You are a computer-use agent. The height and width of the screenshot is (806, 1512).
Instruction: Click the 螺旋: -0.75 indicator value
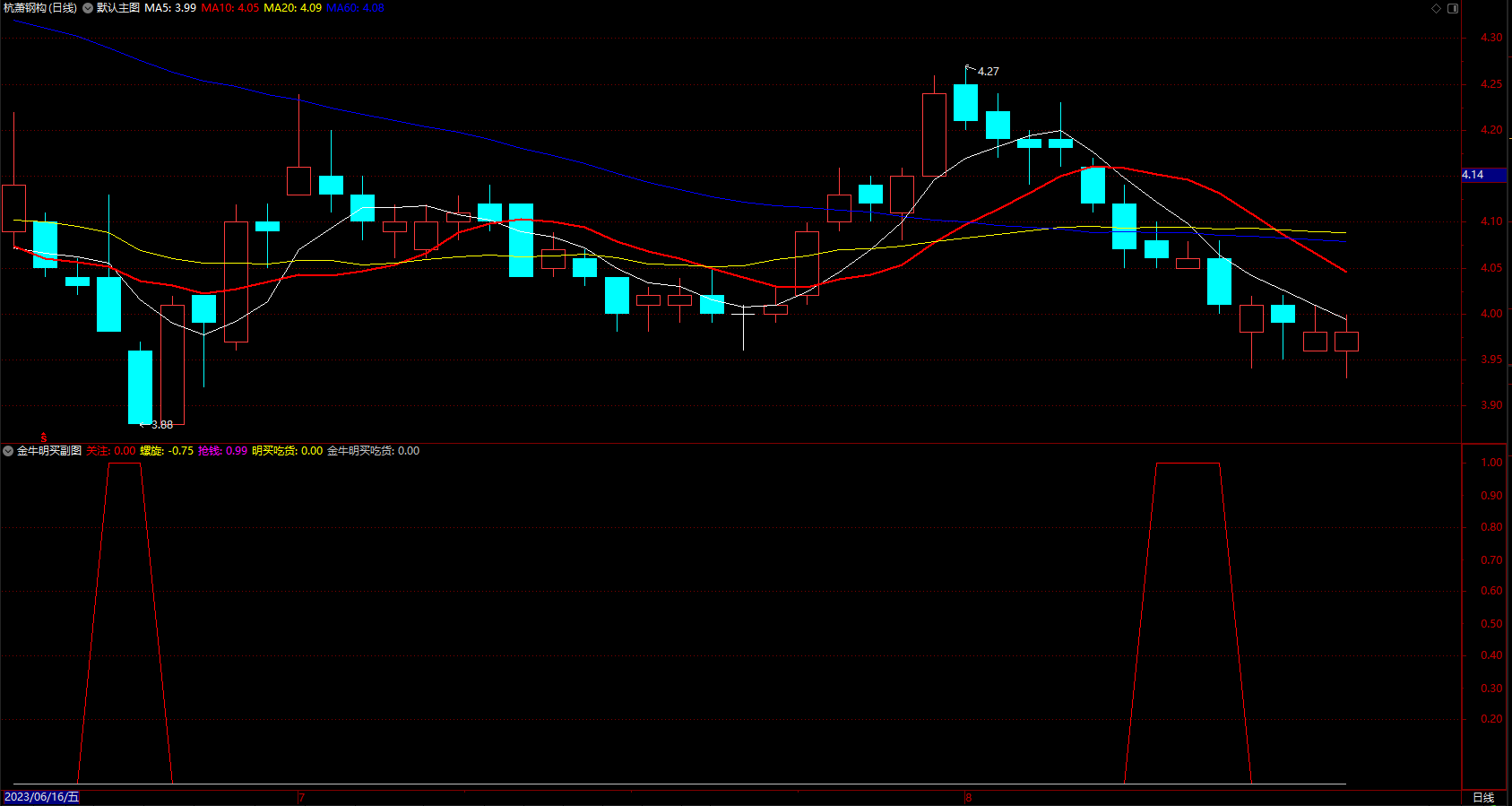click(167, 451)
